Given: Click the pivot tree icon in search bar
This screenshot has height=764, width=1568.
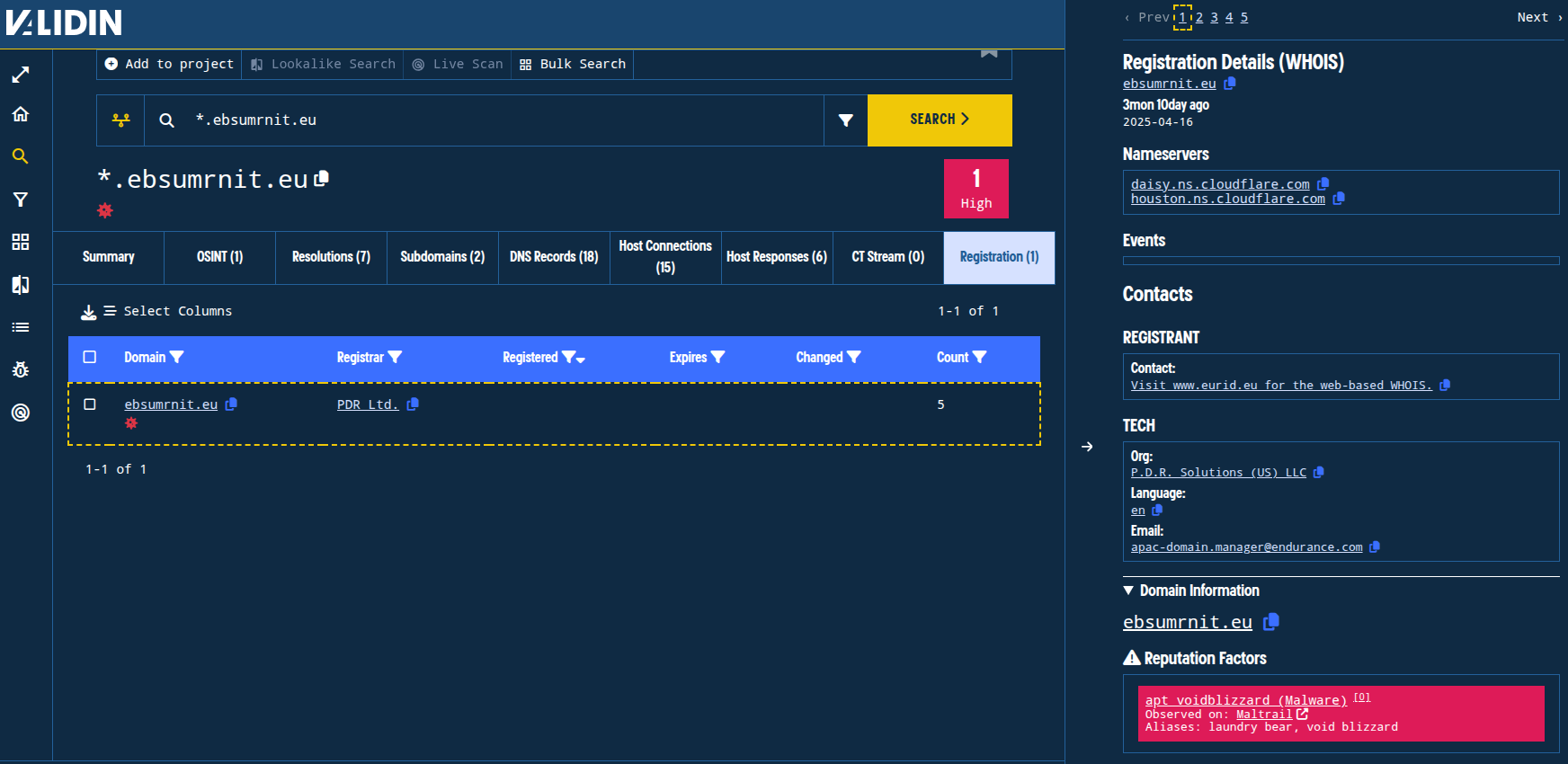Looking at the screenshot, I should 121,120.
